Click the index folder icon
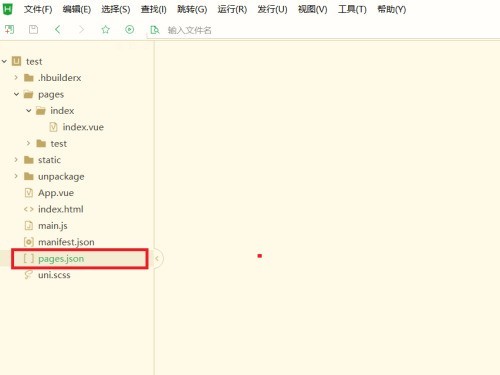500x375 pixels. point(41,111)
